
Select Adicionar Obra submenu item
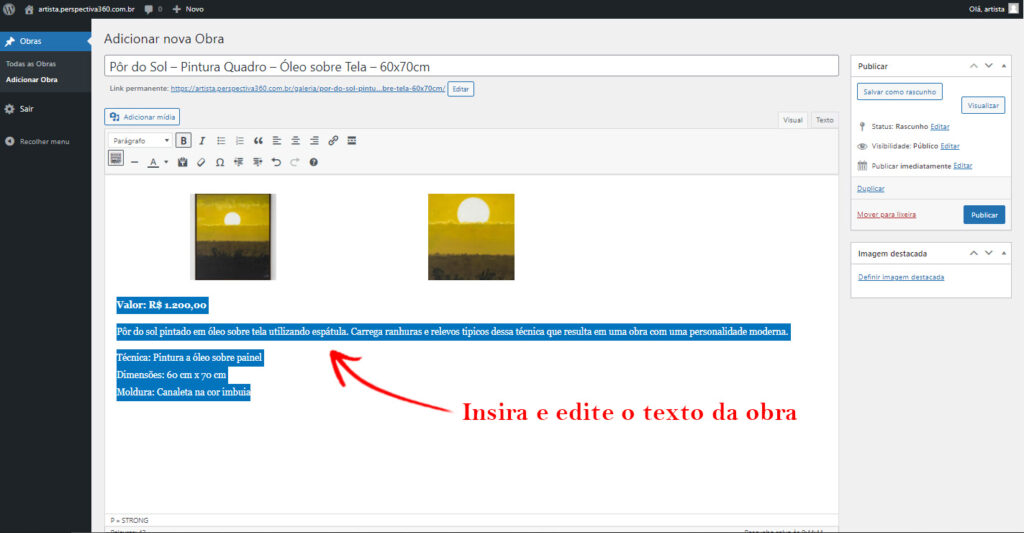(31, 80)
